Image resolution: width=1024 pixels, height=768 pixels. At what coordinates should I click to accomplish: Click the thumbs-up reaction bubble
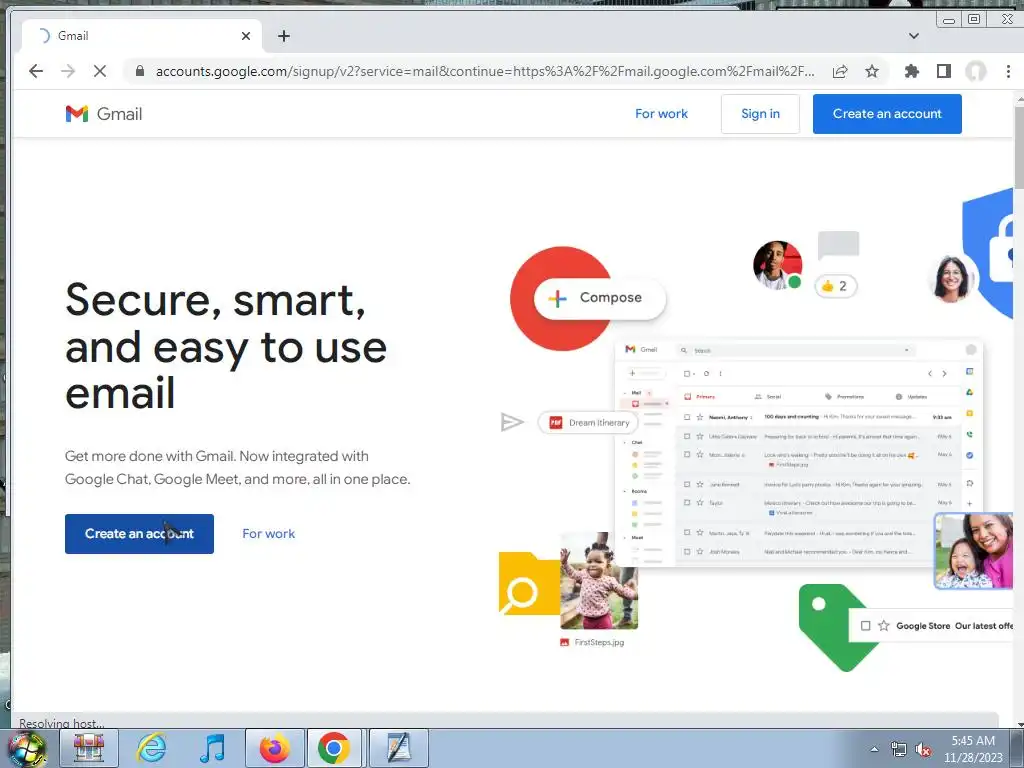(x=835, y=286)
